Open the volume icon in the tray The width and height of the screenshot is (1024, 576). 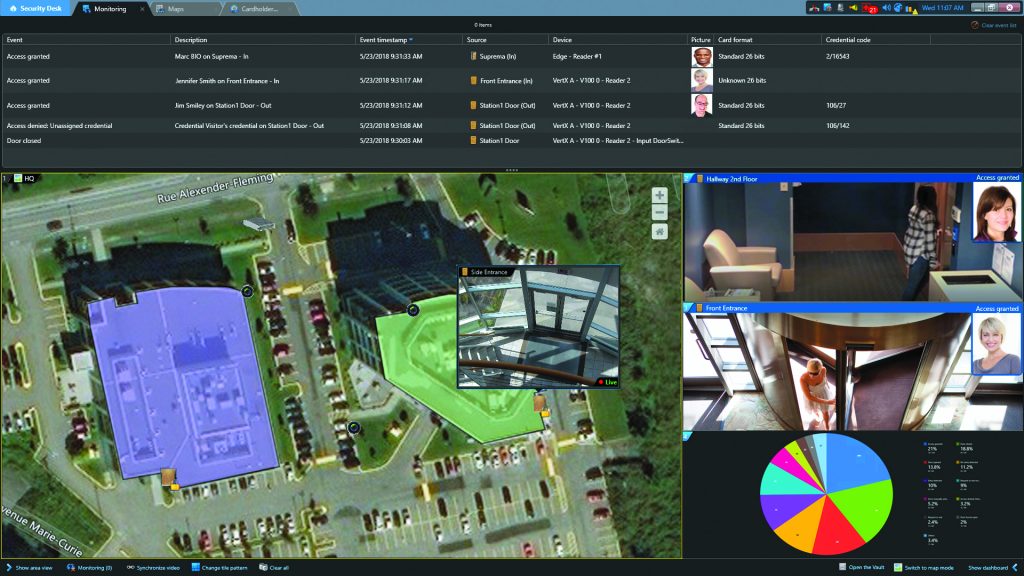pyautogui.click(x=886, y=7)
